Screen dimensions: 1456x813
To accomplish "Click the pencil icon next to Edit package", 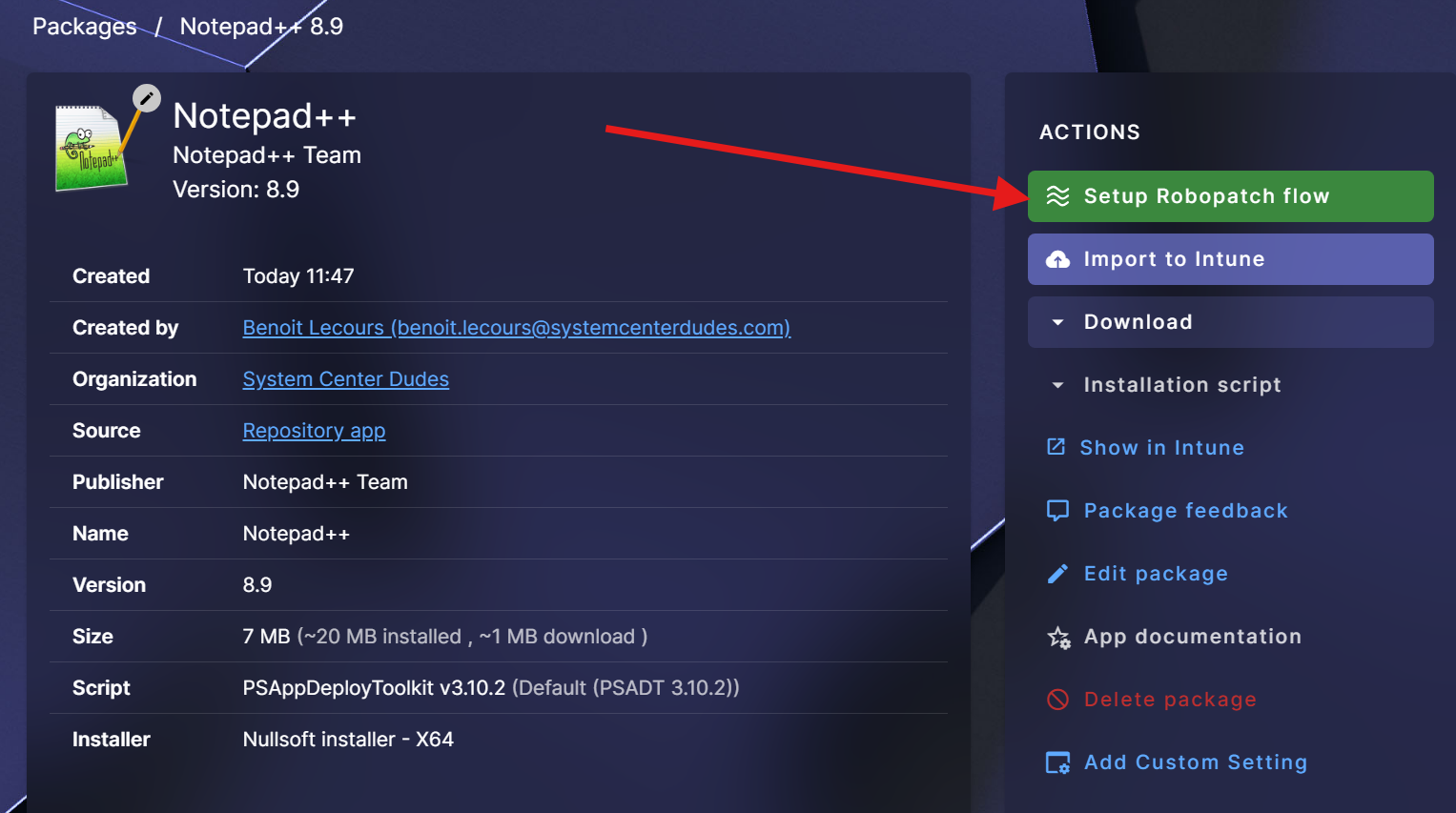I will coord(1057,574).
